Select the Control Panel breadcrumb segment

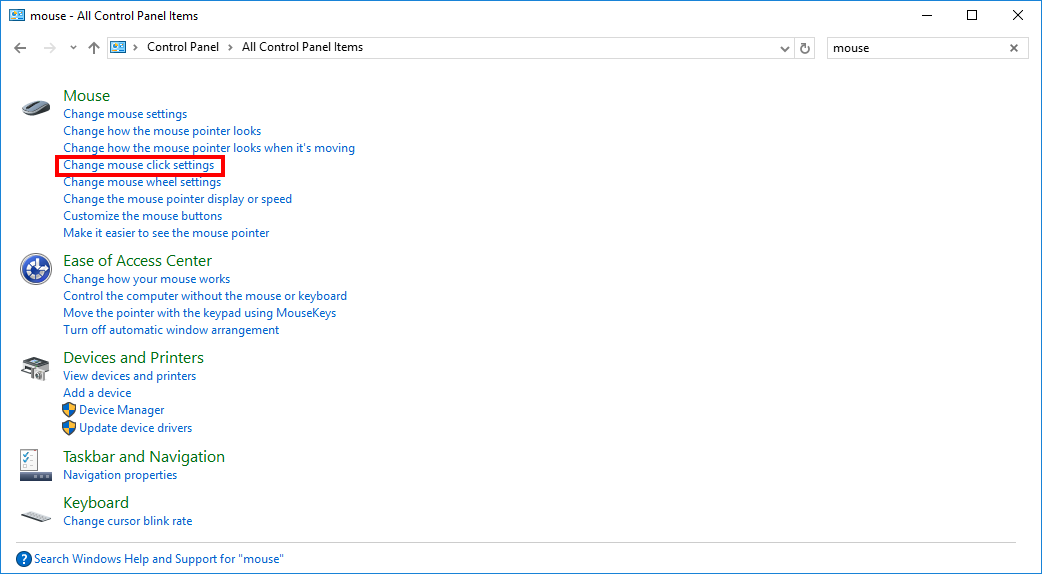coord(184,47)
